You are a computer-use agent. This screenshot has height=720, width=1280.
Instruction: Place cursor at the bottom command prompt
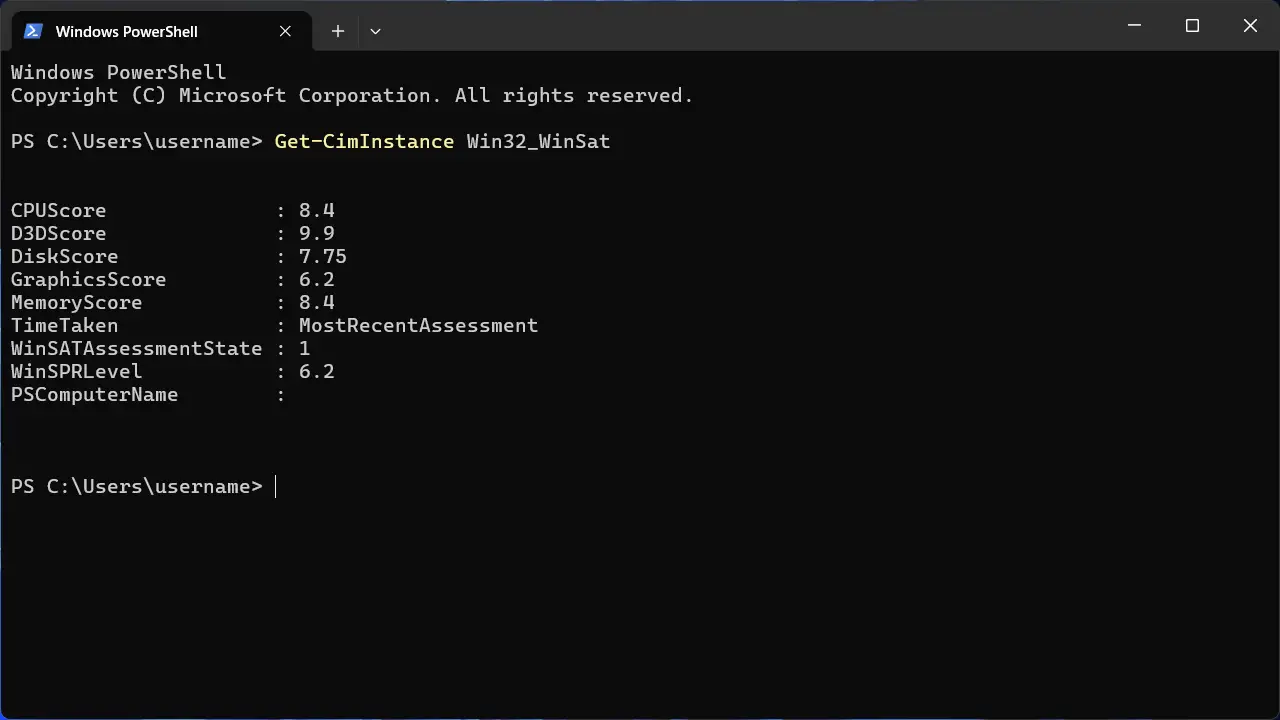pos(276,486)
